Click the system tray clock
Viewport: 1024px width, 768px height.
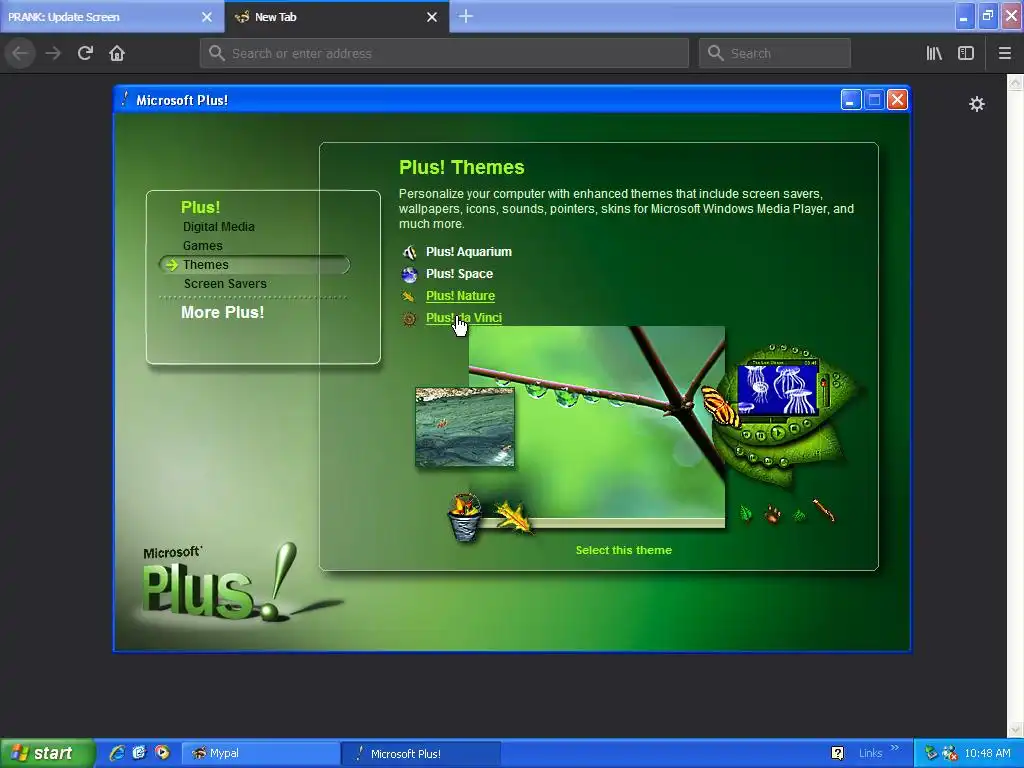(987, 753)
